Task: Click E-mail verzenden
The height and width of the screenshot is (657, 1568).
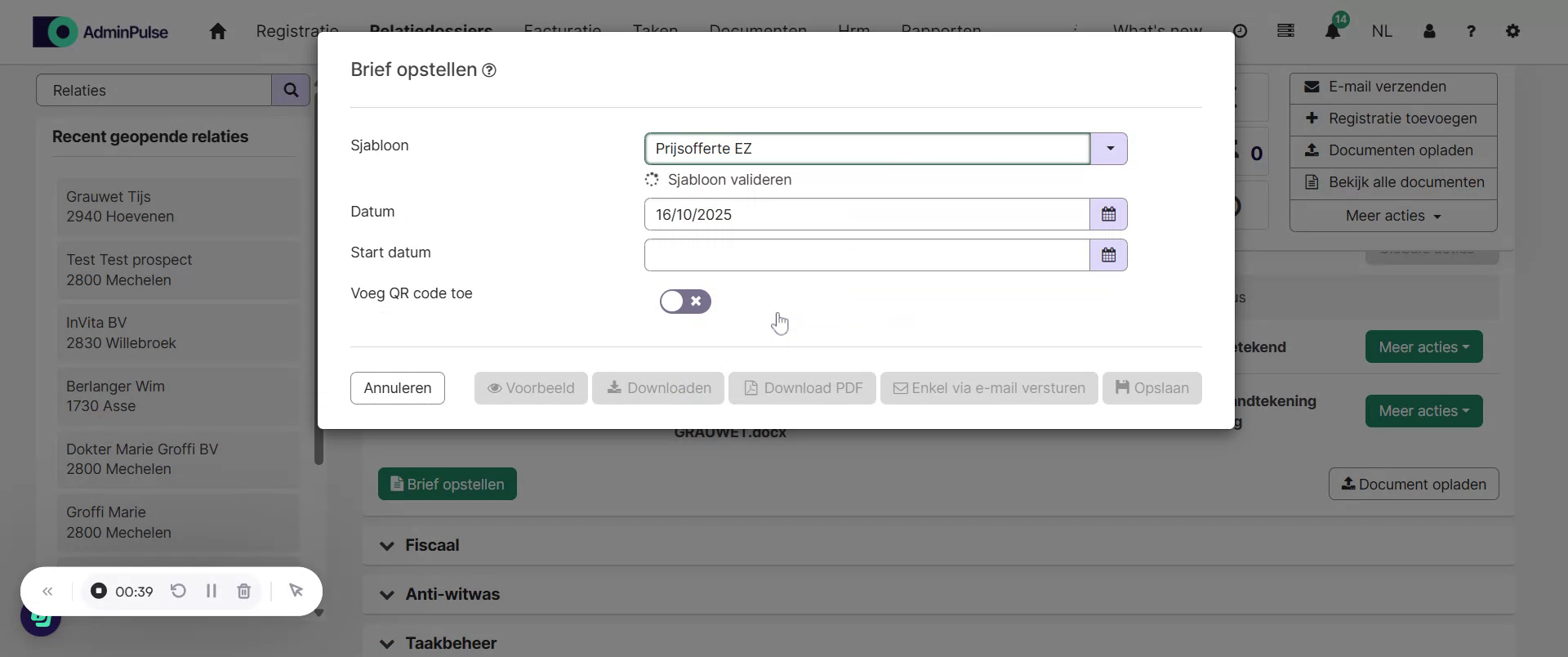Action: [x=1393, y=87]
